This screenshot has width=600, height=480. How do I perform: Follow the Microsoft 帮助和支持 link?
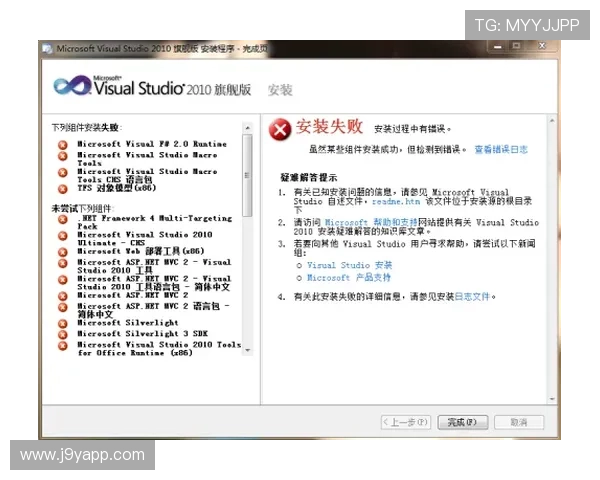[x=369, y=222]
